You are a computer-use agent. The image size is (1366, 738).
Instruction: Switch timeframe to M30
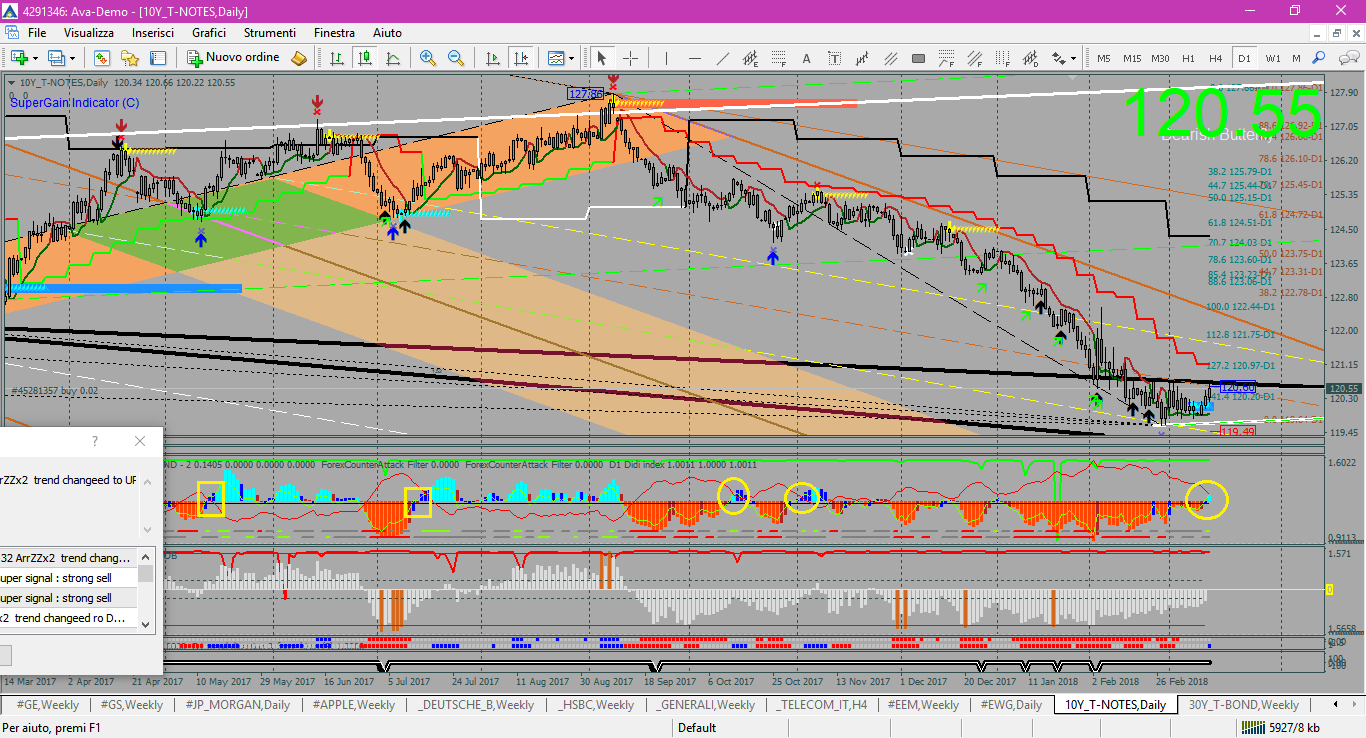click(1160, 58)
